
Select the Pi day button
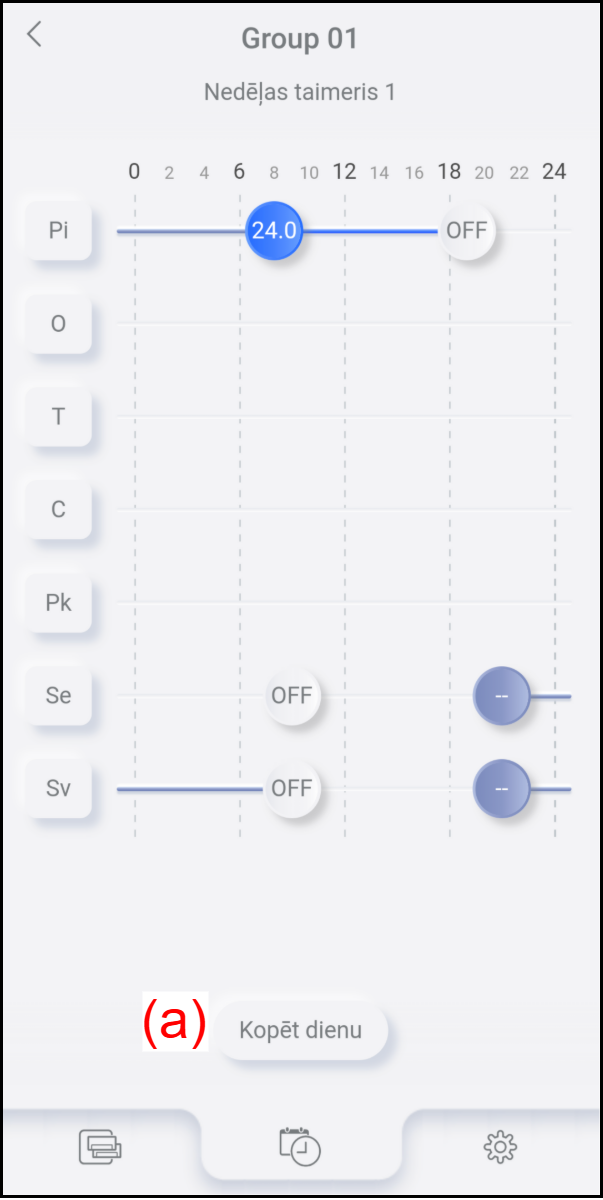click(x=58, y=230)
